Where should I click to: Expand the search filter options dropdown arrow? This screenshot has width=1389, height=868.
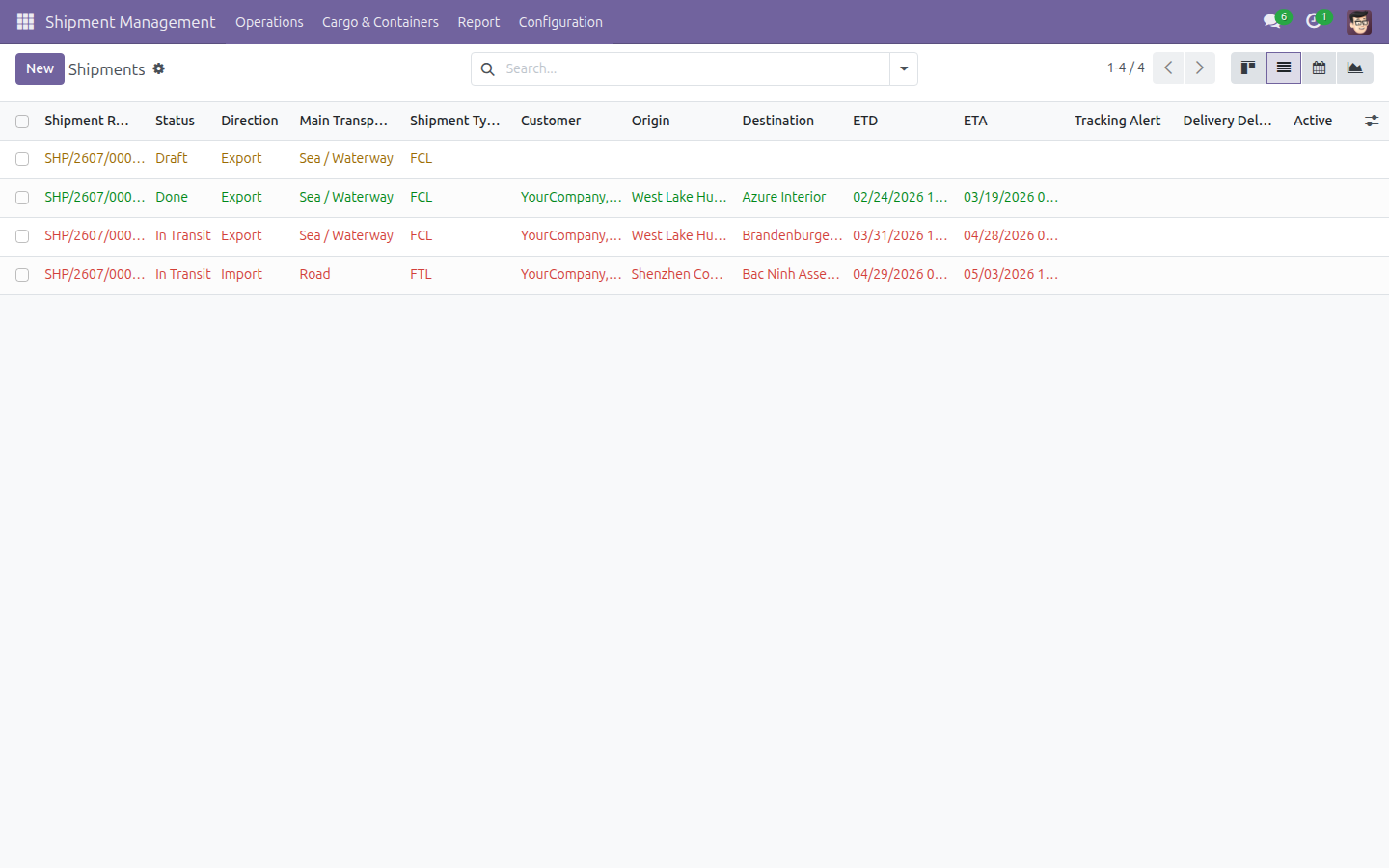(904, 68)
